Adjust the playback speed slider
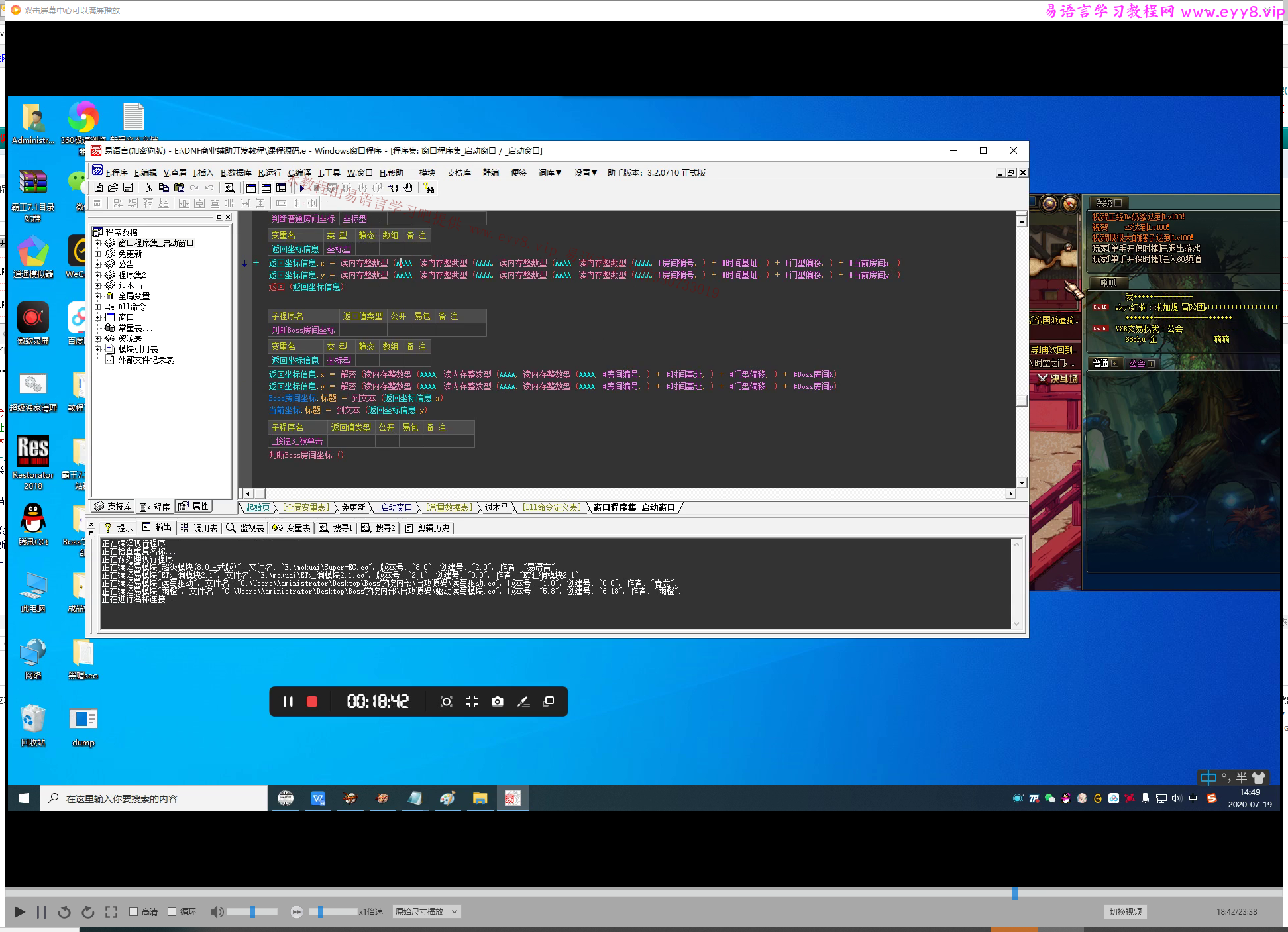 pyautogui.click(x=333, y=912)
